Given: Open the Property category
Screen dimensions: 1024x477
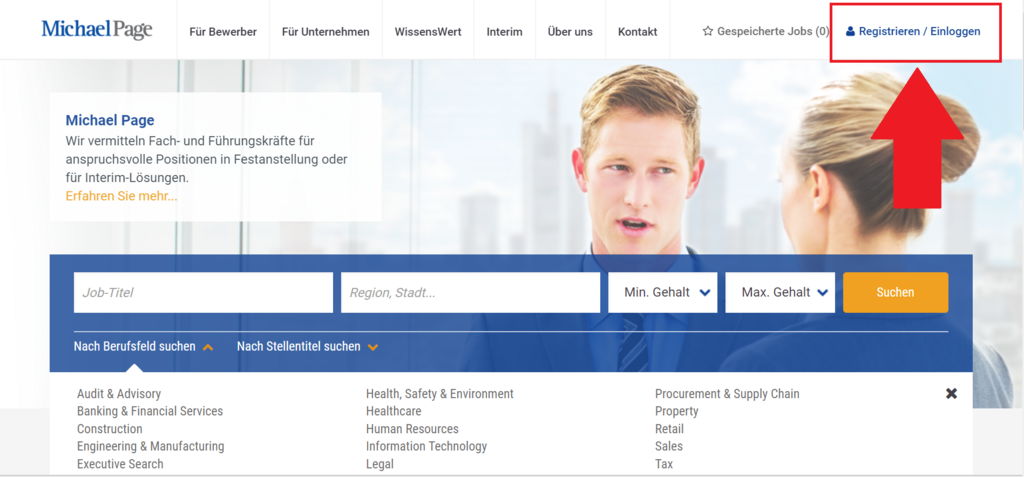Looking at the screenshot, I should coord(677,411).
